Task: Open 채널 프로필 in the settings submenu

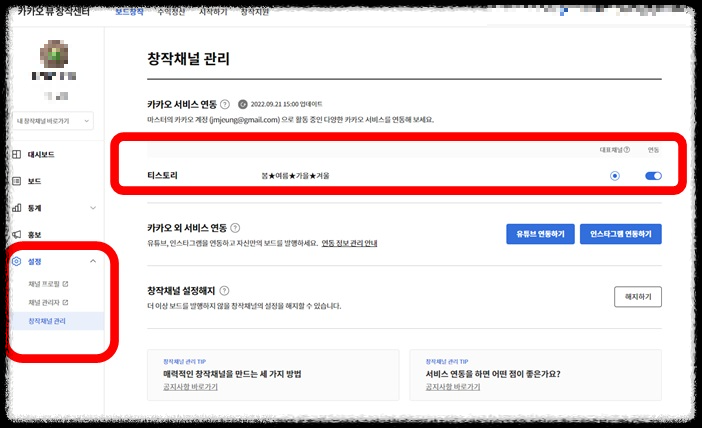Action: point(44,284)
